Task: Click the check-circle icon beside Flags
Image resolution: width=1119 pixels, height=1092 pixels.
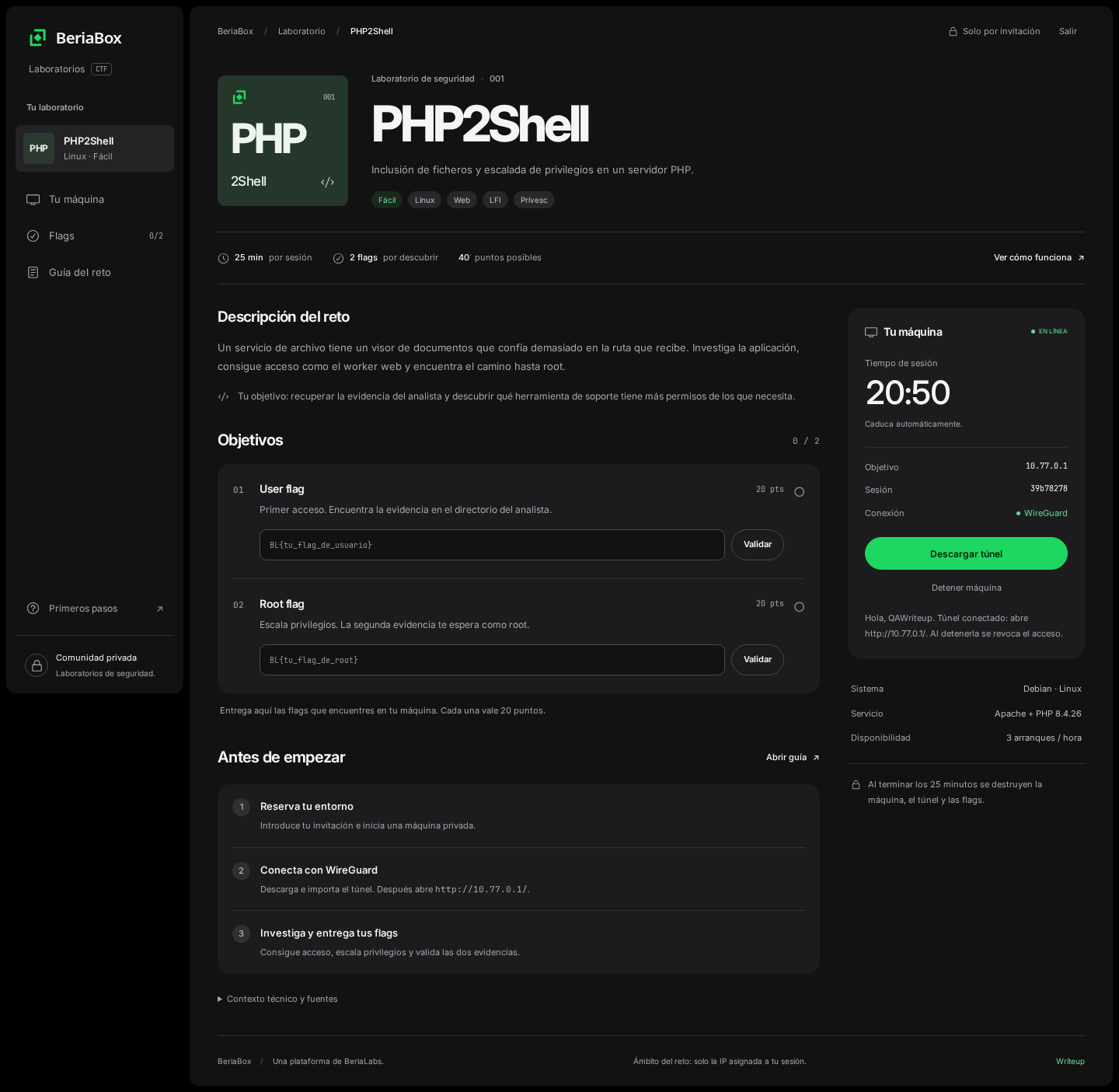Action: pyautogui.click(x=33, y=236)
